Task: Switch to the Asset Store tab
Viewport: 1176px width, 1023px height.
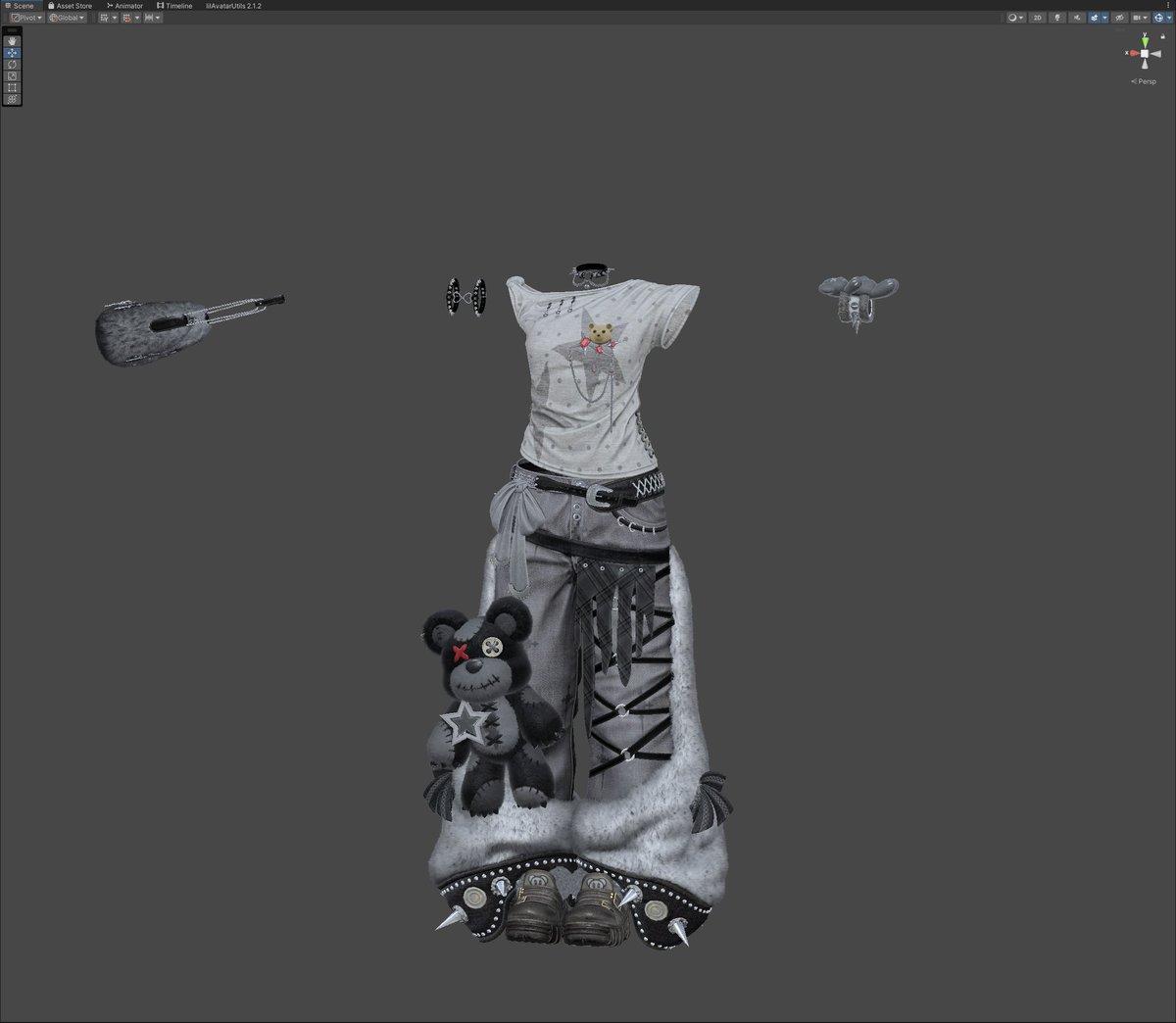Action: pyautogui.click(x=71, y=6)
